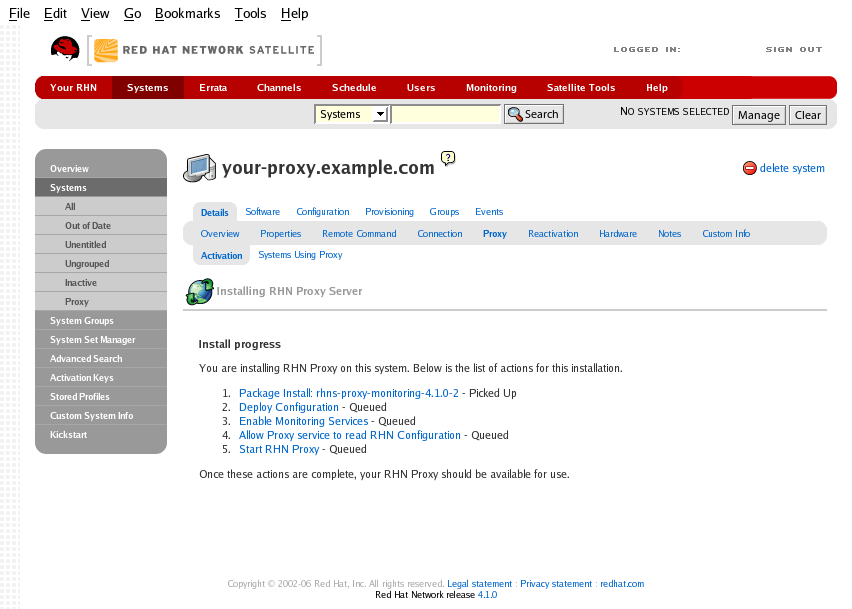The height and width of the screenshot is (609, 852).
Task: Open the Satellite Tools tab
Action: point(581,87)
